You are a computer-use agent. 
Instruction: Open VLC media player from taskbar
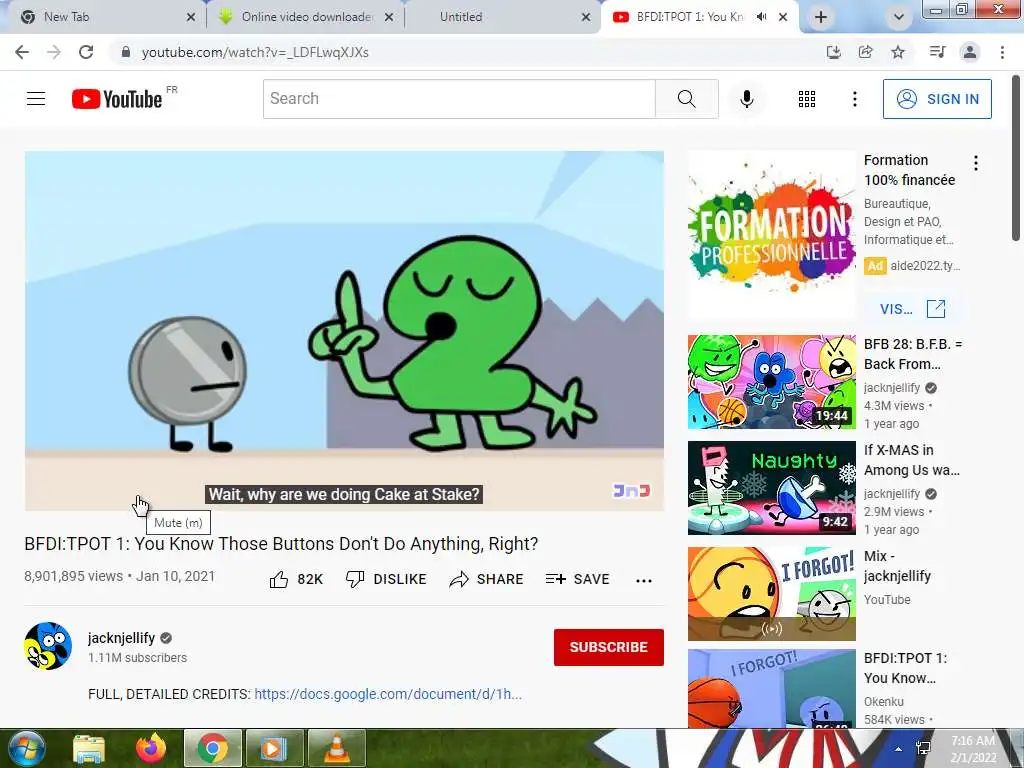point(336,748)
